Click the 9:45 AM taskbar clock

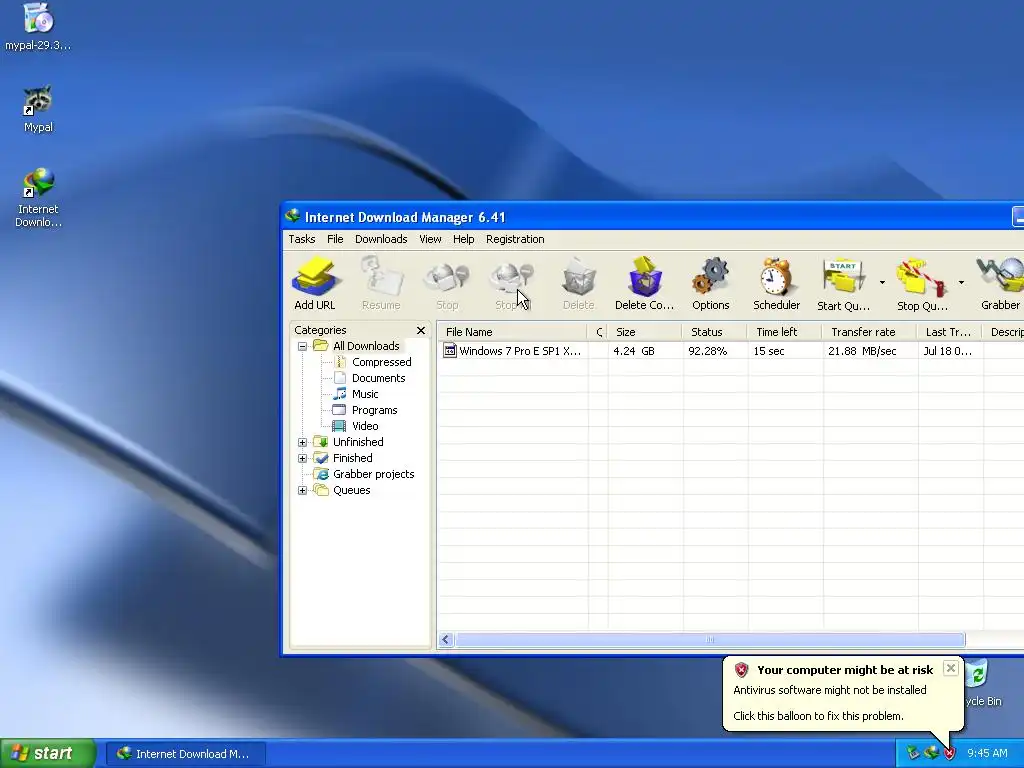(x=987, y=753)
